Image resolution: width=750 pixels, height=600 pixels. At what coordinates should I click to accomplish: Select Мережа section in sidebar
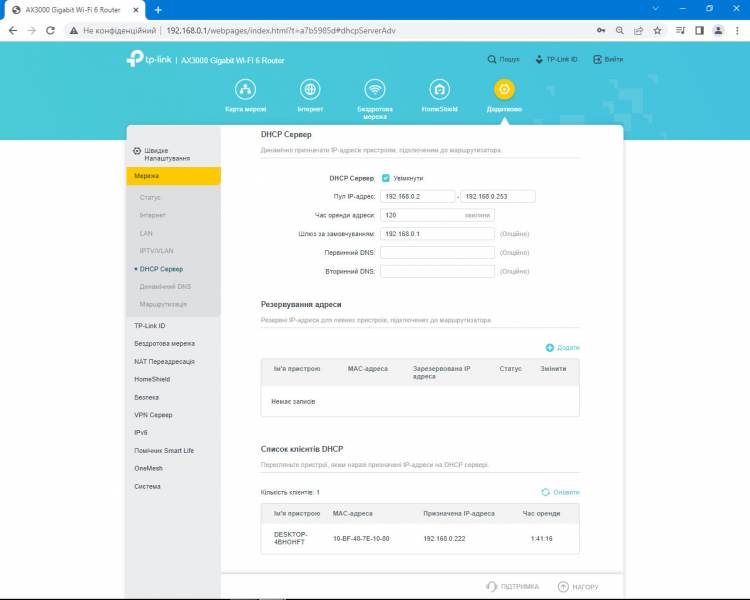point(174,176)
